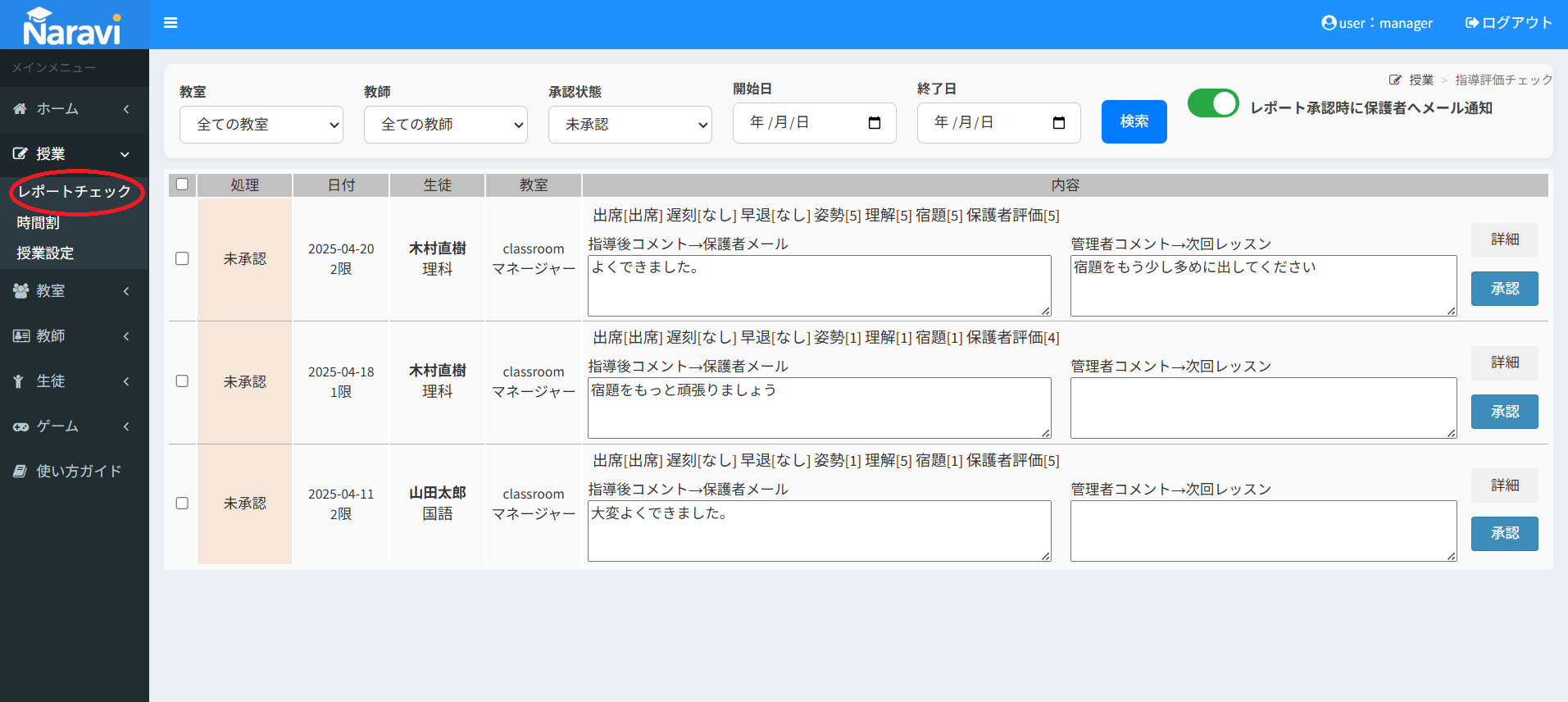Expand the 生徒 menu chevron

click(126, 381)
